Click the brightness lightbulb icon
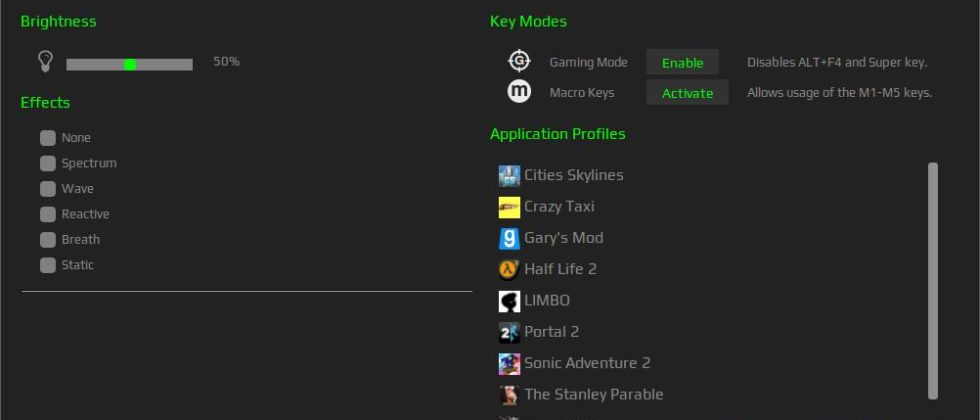 45,62
